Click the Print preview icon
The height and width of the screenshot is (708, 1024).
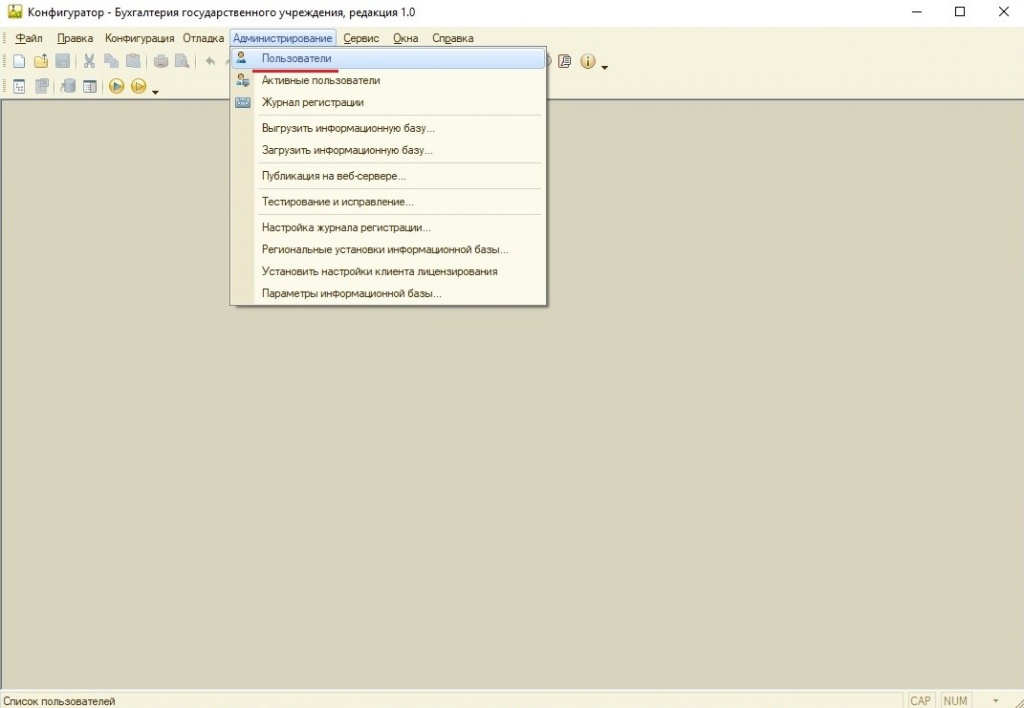182,61
